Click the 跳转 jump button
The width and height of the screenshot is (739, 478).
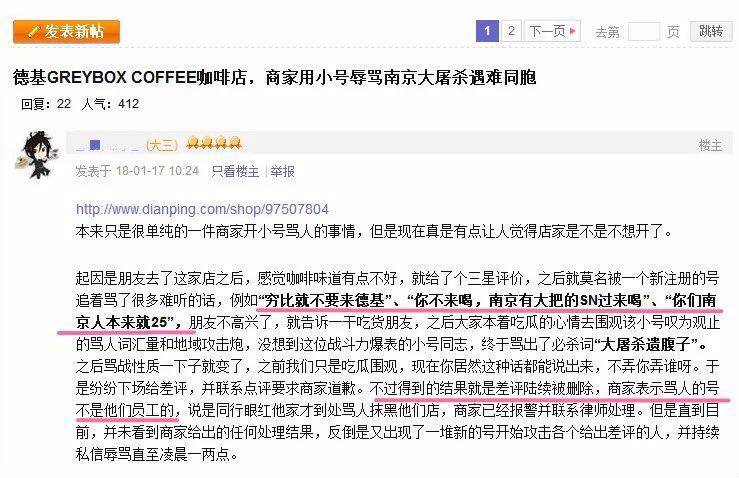coord(711,31)
